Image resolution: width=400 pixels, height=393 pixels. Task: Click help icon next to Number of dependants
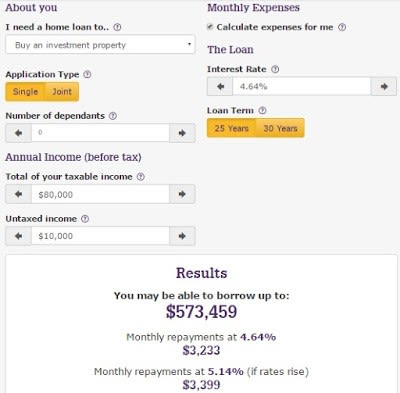[113, 116]
